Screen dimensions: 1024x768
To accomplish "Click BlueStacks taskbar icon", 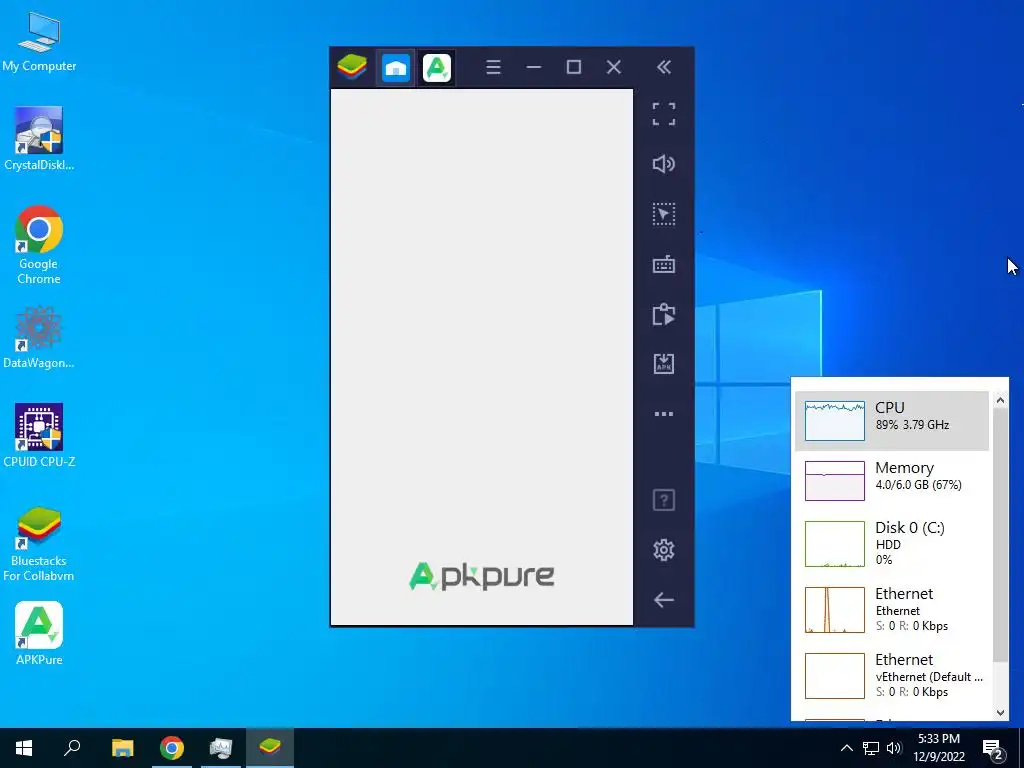I will point(270,748).
